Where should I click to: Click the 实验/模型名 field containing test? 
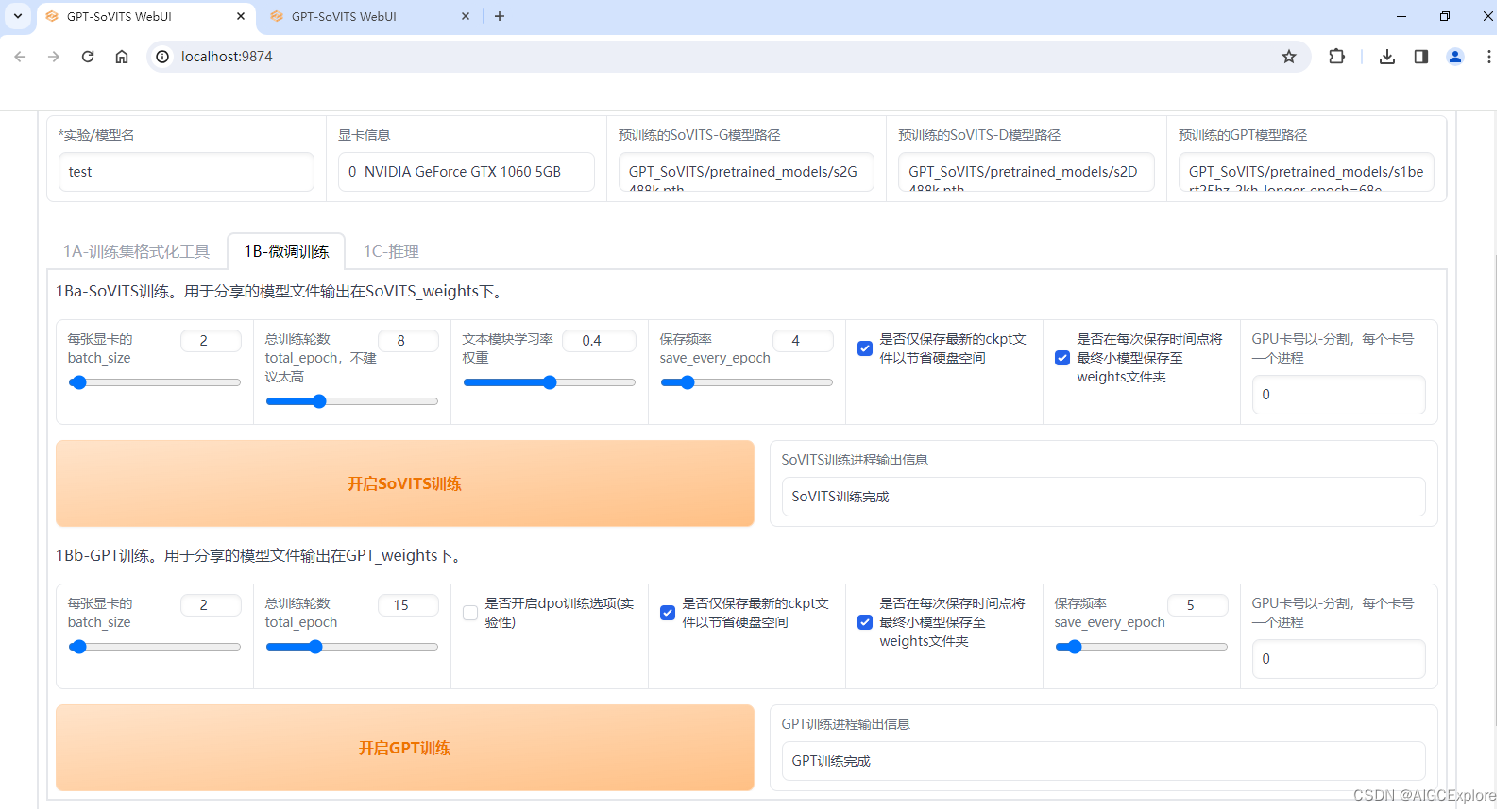pyautogui.click(x=186, y=172)
